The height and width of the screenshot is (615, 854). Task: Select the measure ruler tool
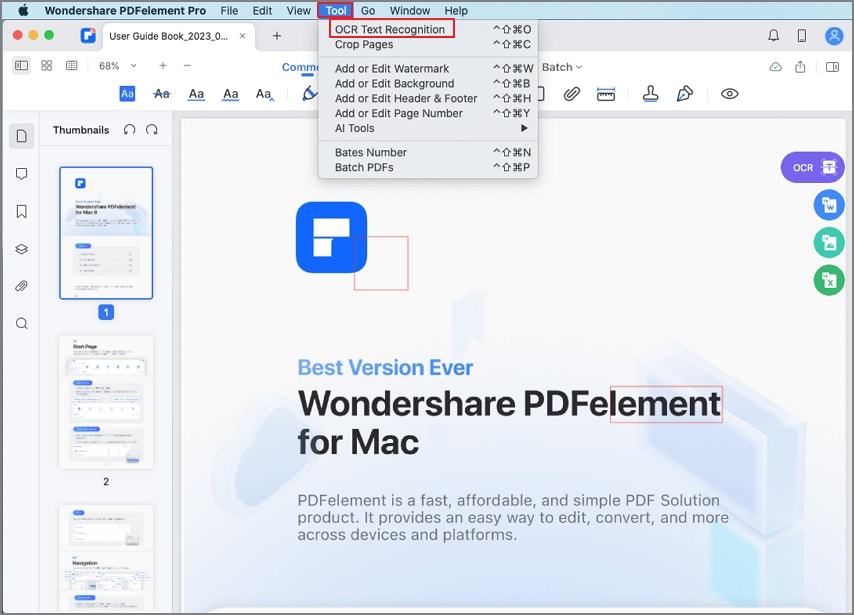click(x=606, y=94)
